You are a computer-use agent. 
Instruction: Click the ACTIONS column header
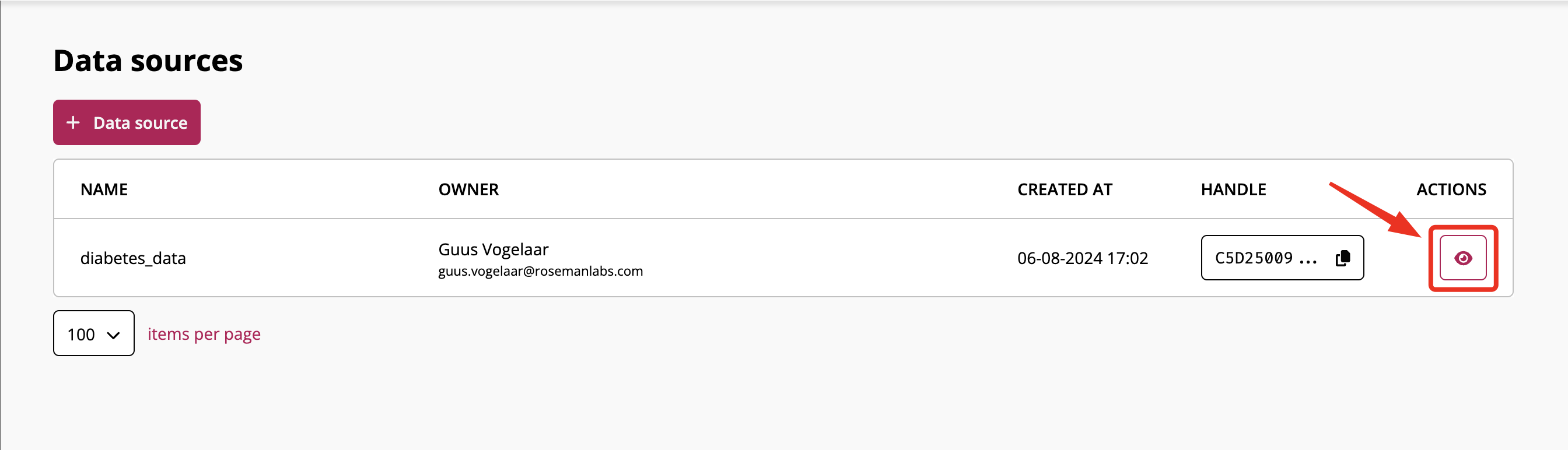(x=1451, y=189)
